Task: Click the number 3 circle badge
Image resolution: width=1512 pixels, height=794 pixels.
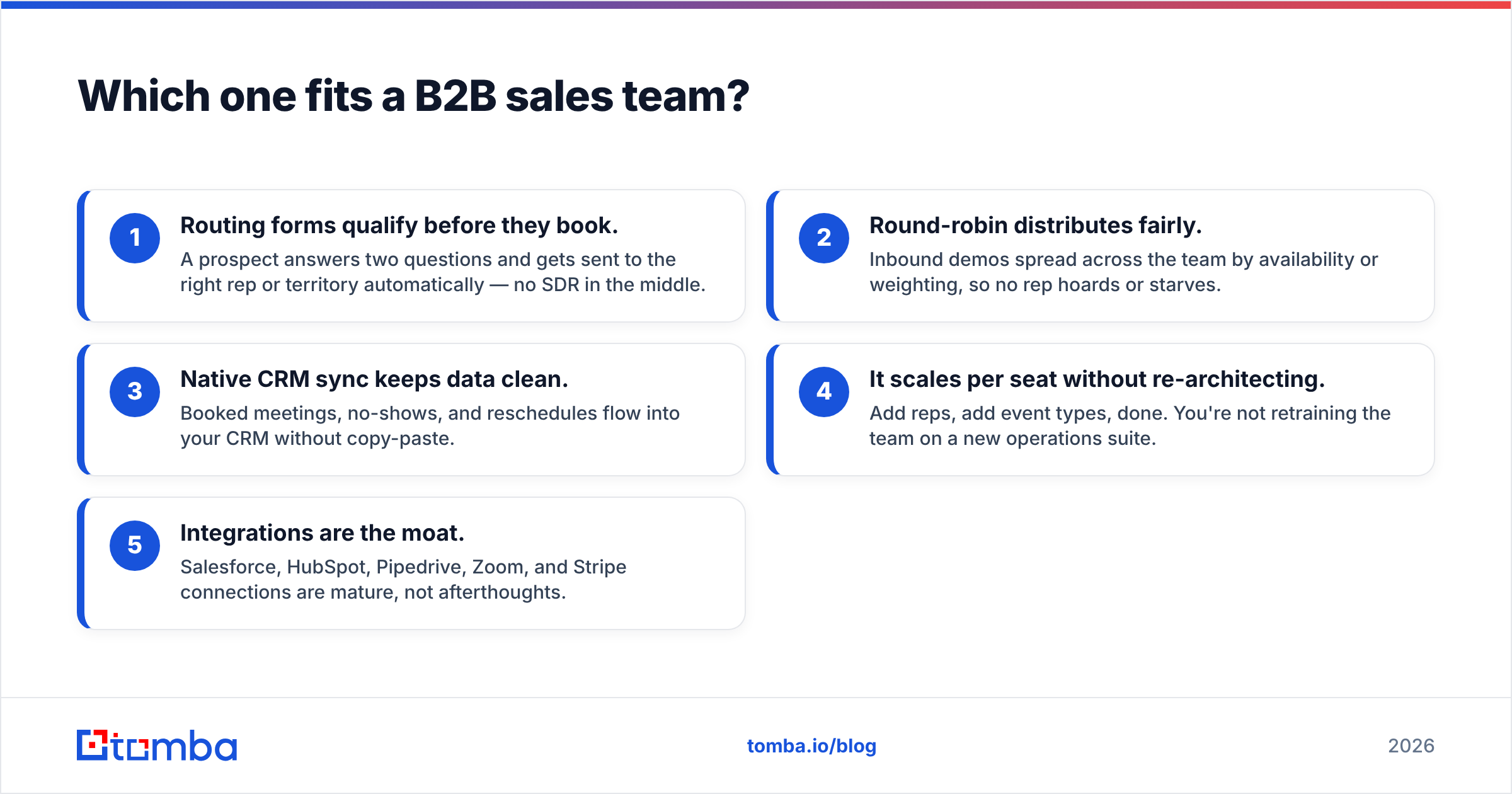Action: point(135,392)
